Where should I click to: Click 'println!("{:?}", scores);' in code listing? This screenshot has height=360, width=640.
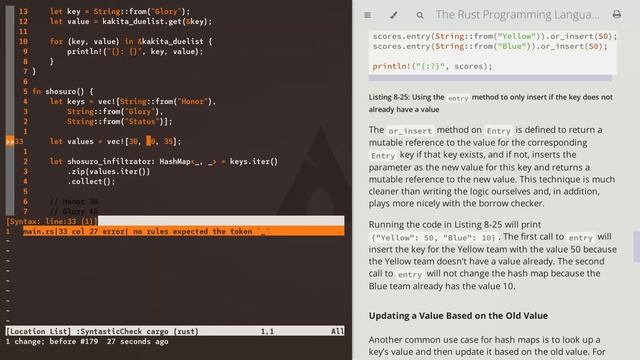pyautogui.click(x=432, y=66)
